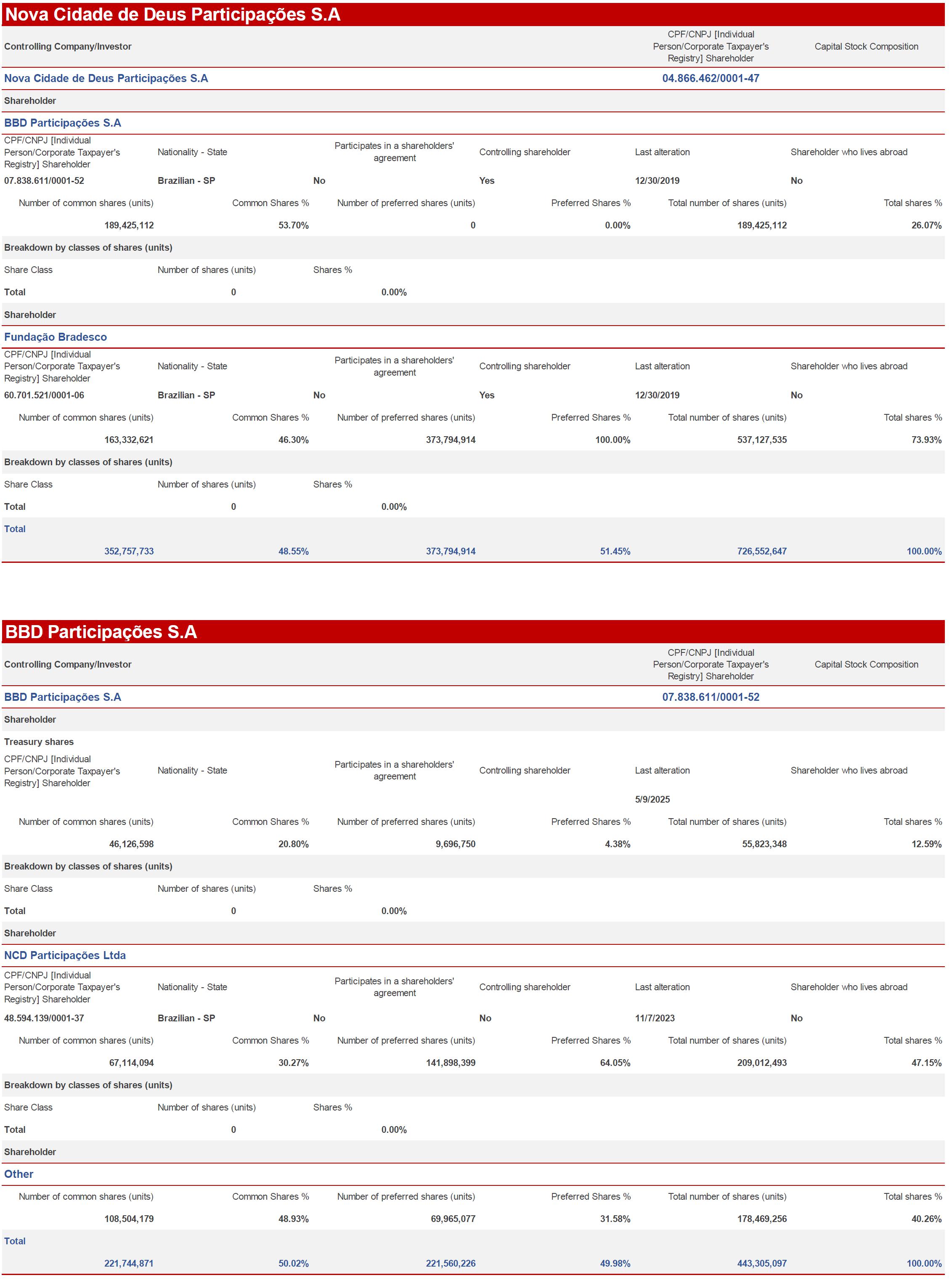Viewport: 952px width, 1283px height.
Task: Click the Other shareholder heading
Action: (x=19, y=1174)
